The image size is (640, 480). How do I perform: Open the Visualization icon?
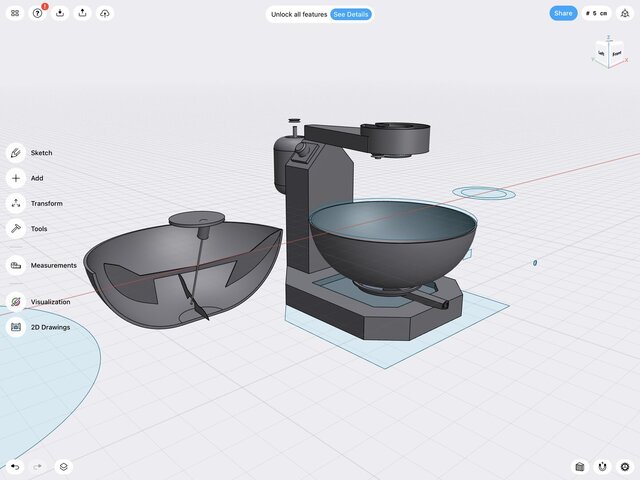tap(16, 302)
